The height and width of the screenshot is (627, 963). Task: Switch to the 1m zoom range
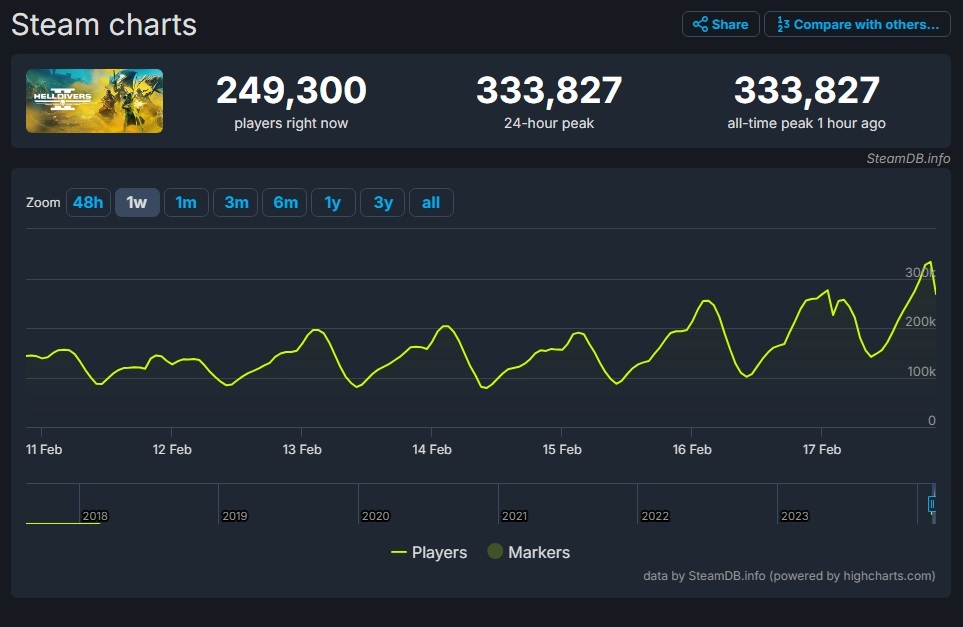tap(186, 202)
